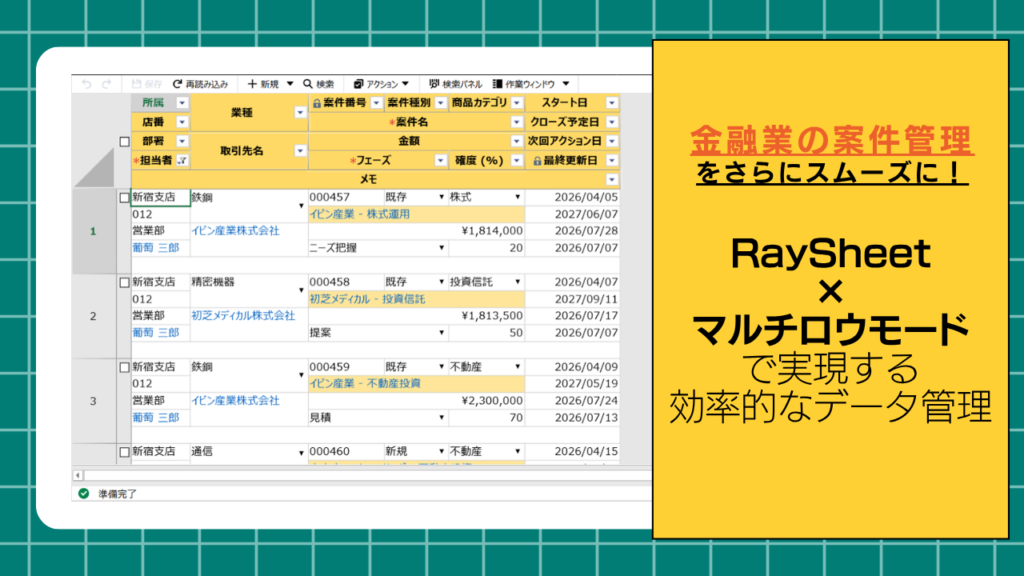
Task: Open the 確度 (%) filter dropdown
Action: (x=517, y=161)
